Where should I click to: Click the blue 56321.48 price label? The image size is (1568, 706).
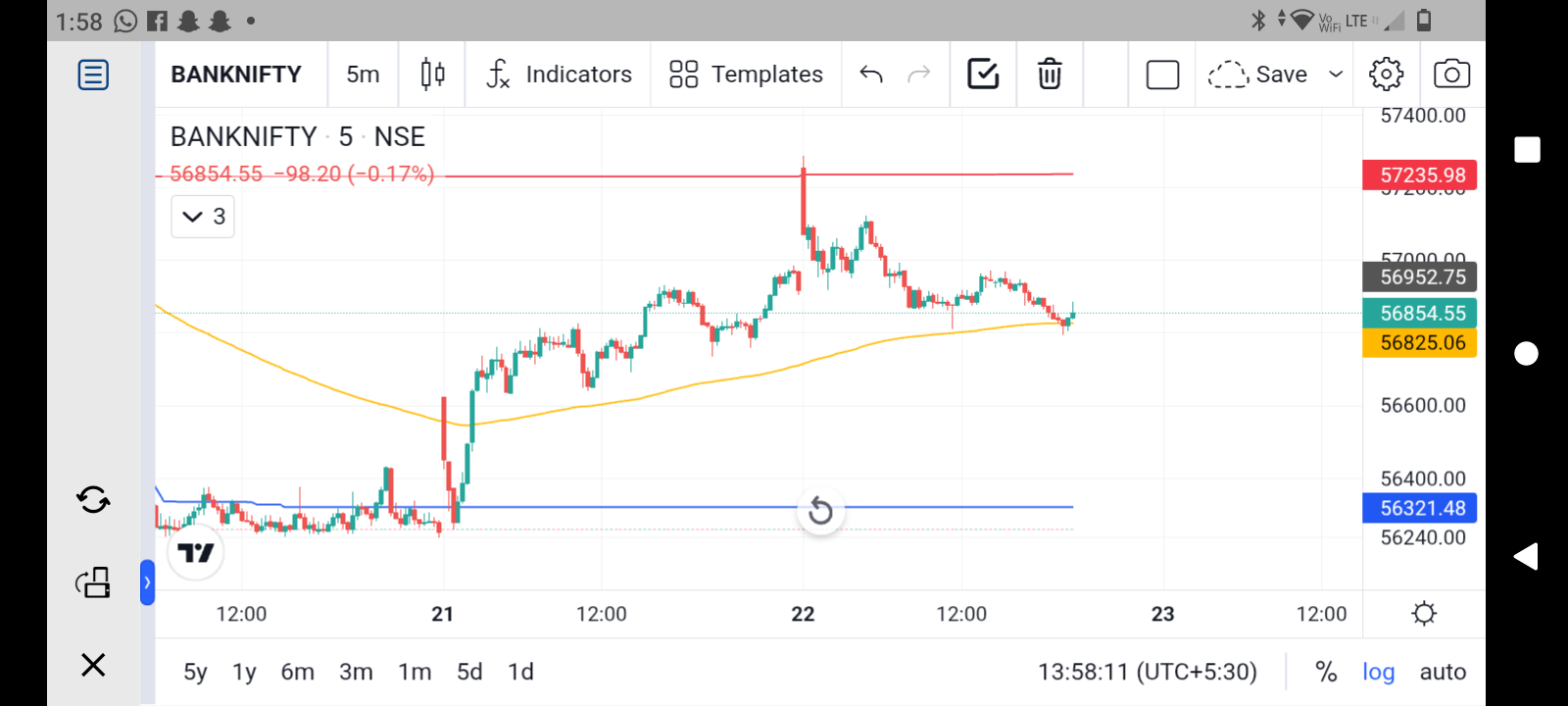click(x=1420, y=508)
